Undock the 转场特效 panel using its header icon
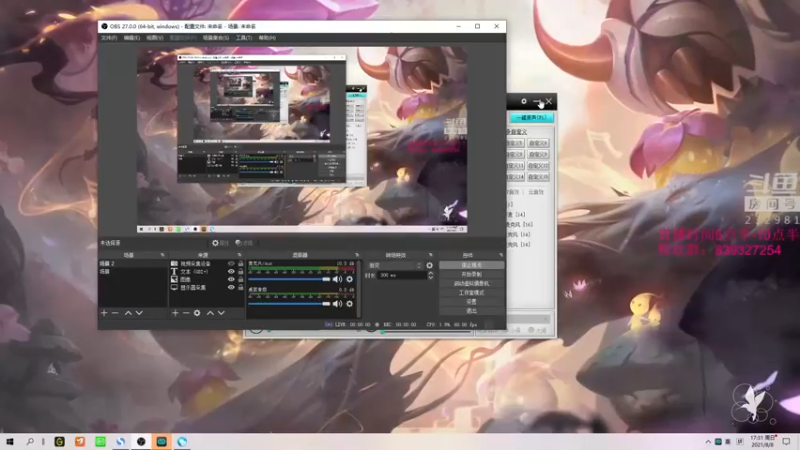Viewport: 800px width, 450px height. tap(431, 255)
